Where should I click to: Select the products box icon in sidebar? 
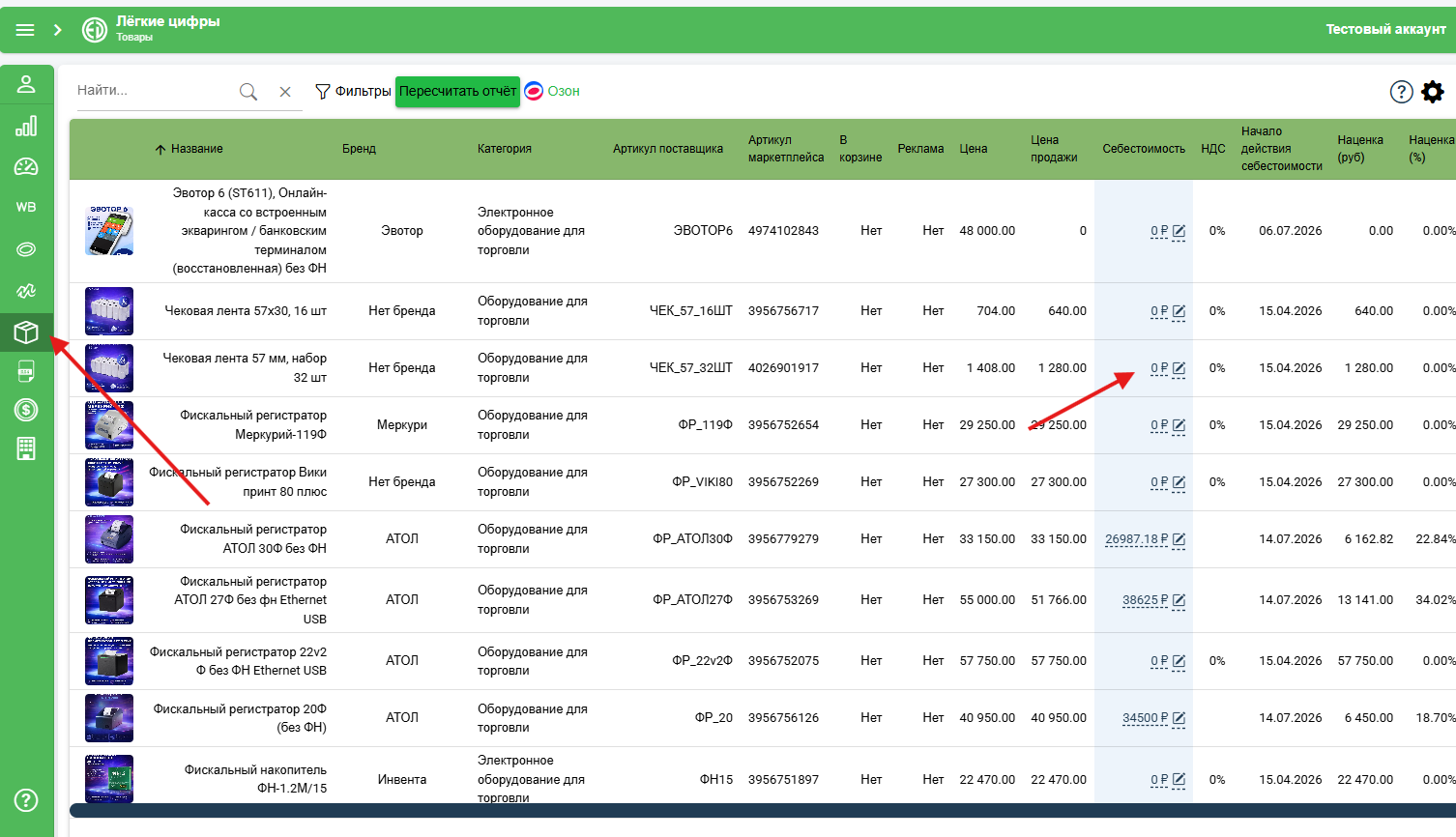coord(26,332)
